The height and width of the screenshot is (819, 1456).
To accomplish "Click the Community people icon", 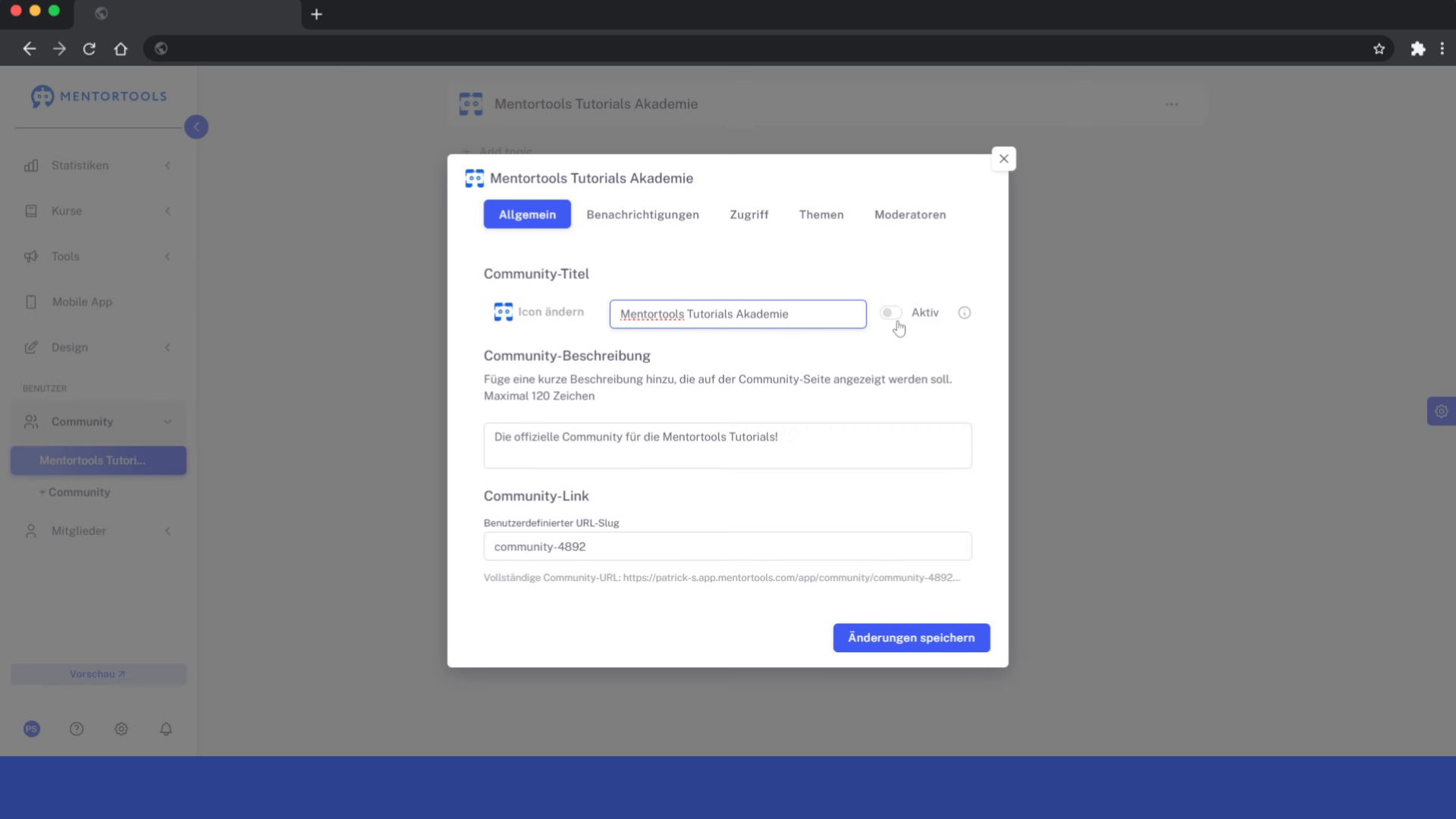I will point(31,422).
